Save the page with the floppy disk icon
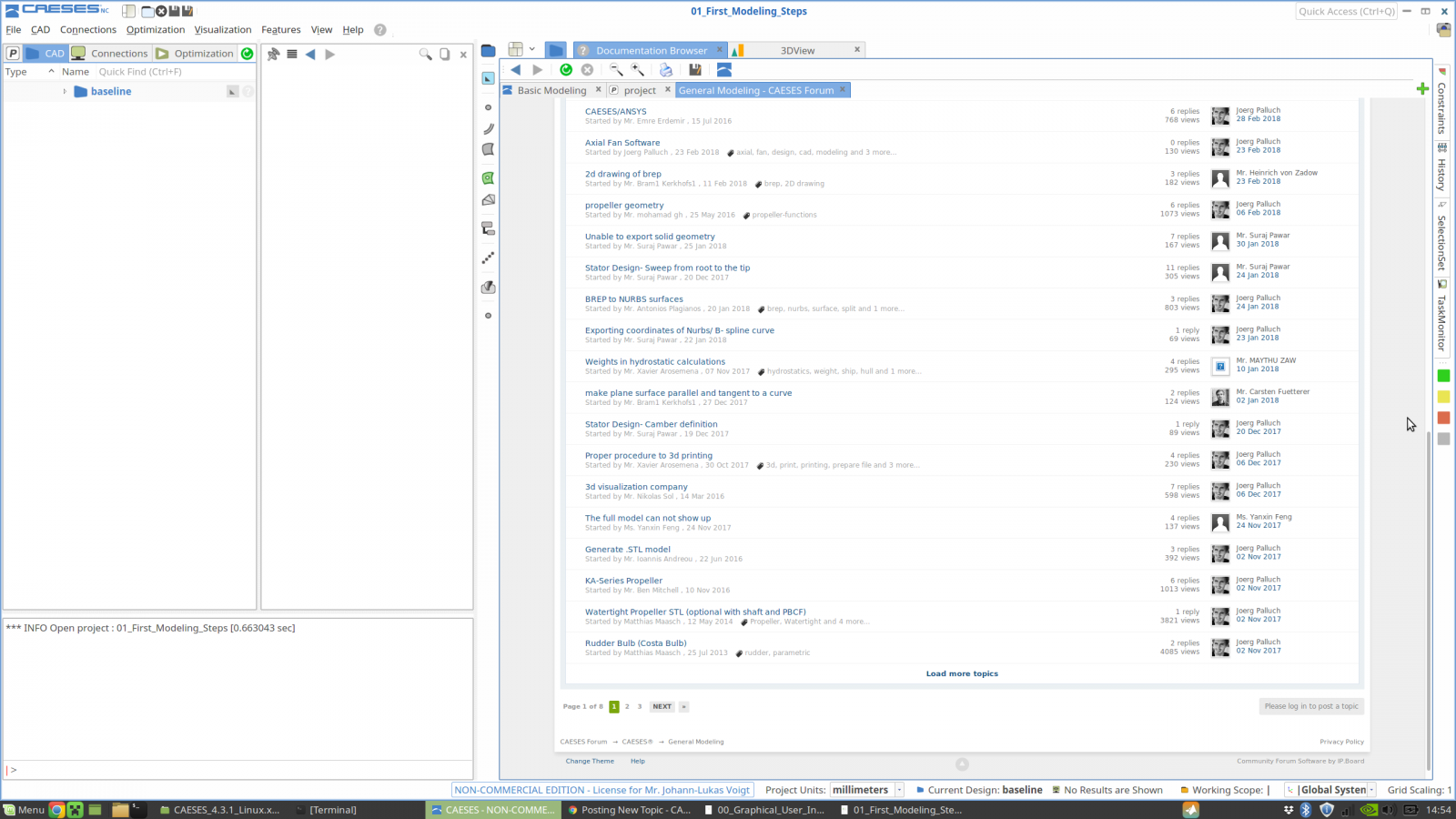This screenshot has height=819, width=1456. tap(695, 70)
